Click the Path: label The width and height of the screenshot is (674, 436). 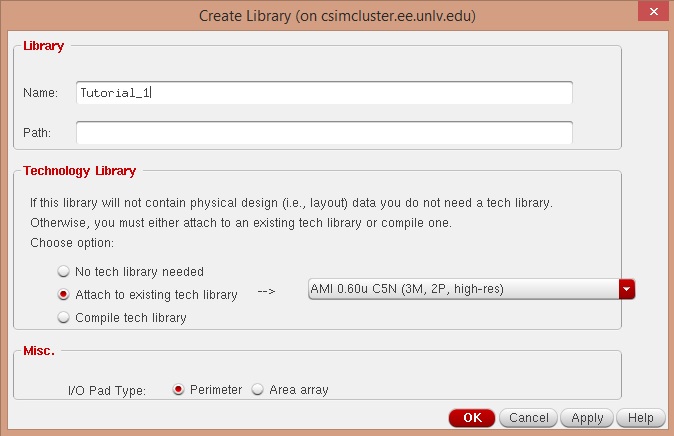click(37, 132)
